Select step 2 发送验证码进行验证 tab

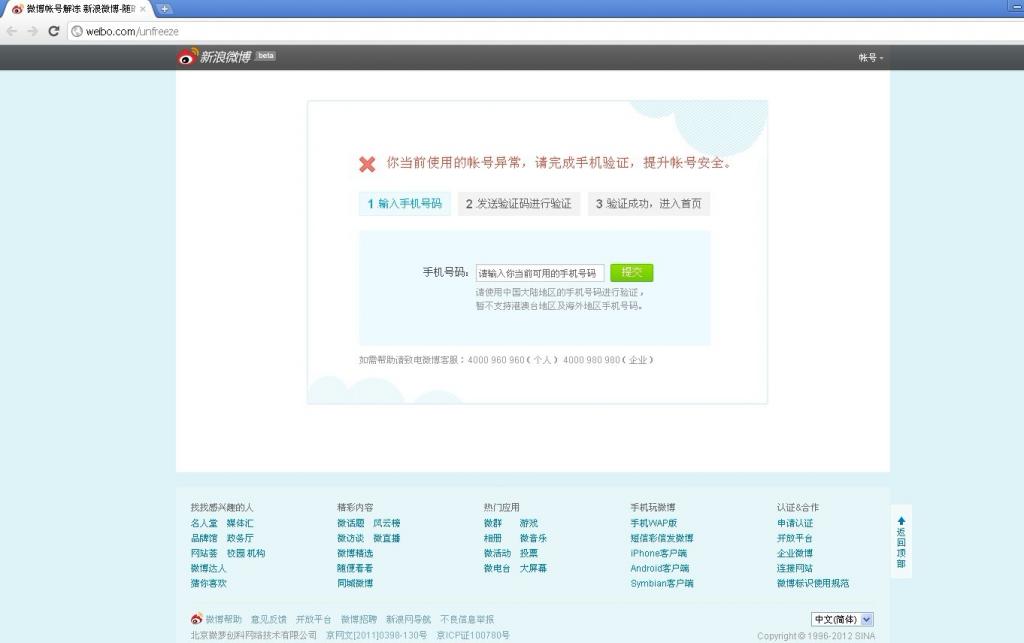click(518, 204)
